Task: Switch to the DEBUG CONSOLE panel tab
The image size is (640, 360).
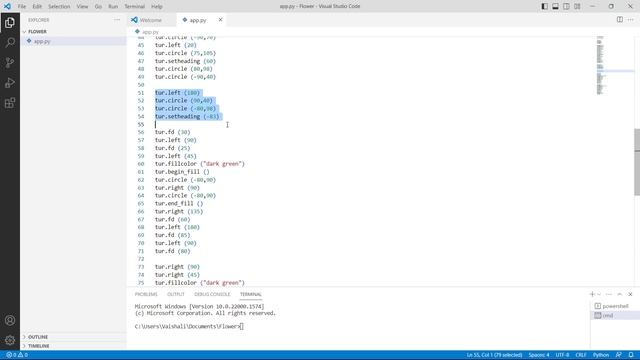Action: point(212,294)
